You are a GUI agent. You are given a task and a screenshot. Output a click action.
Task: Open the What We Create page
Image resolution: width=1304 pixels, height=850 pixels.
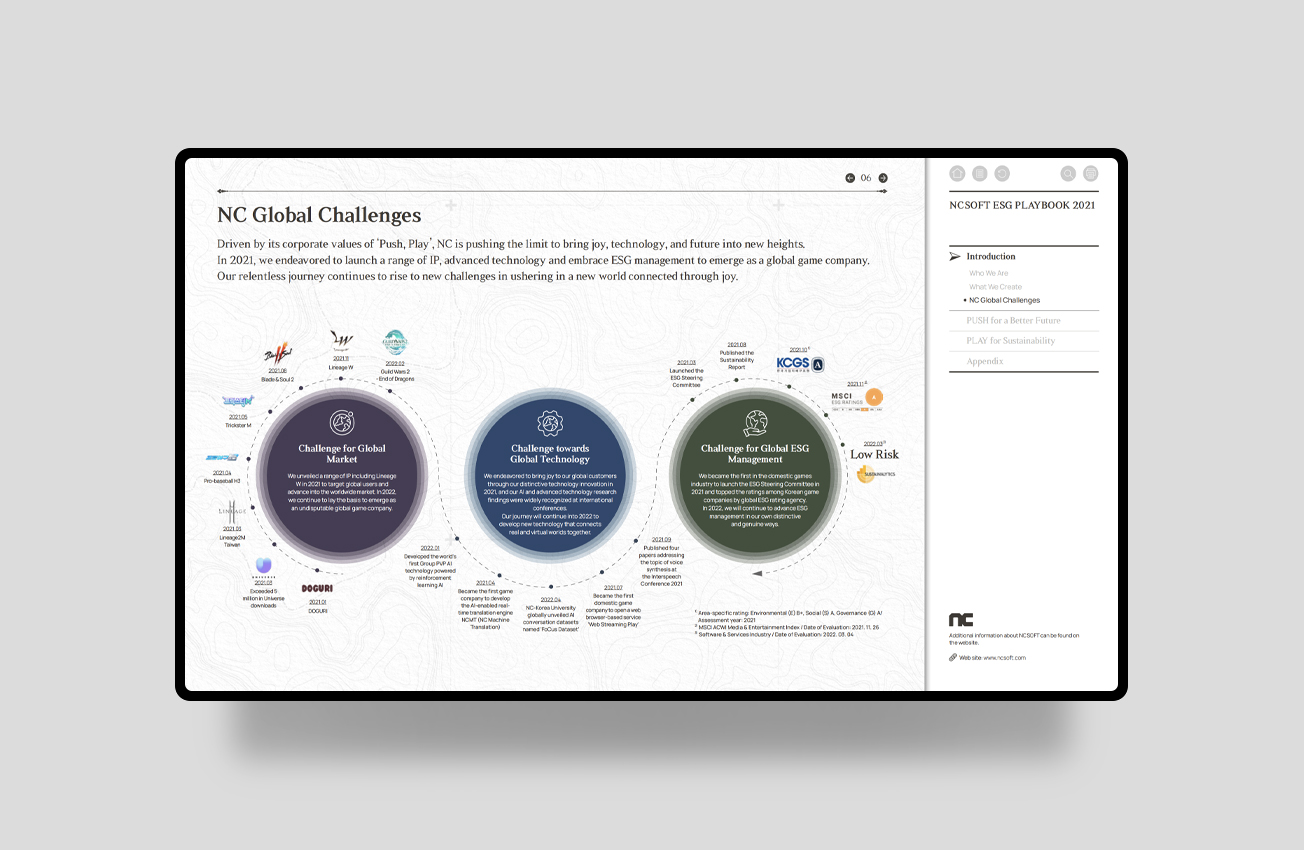click(x=995, y=287)
